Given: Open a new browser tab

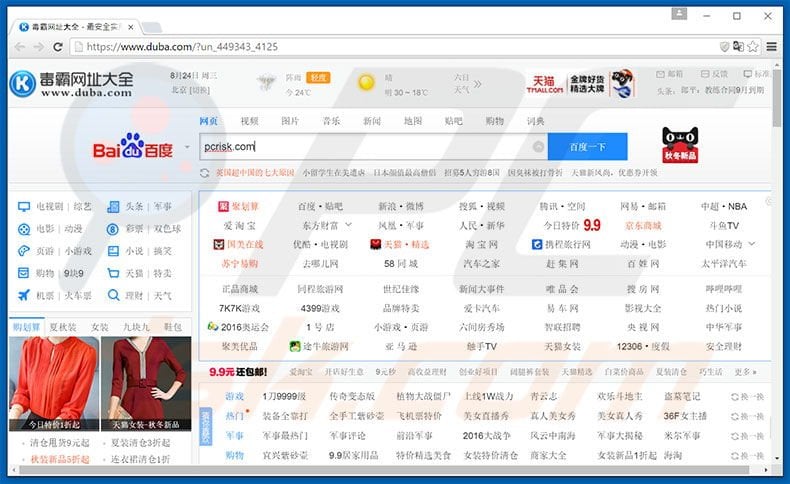Looking at the screenshot, I should point(151,27).
